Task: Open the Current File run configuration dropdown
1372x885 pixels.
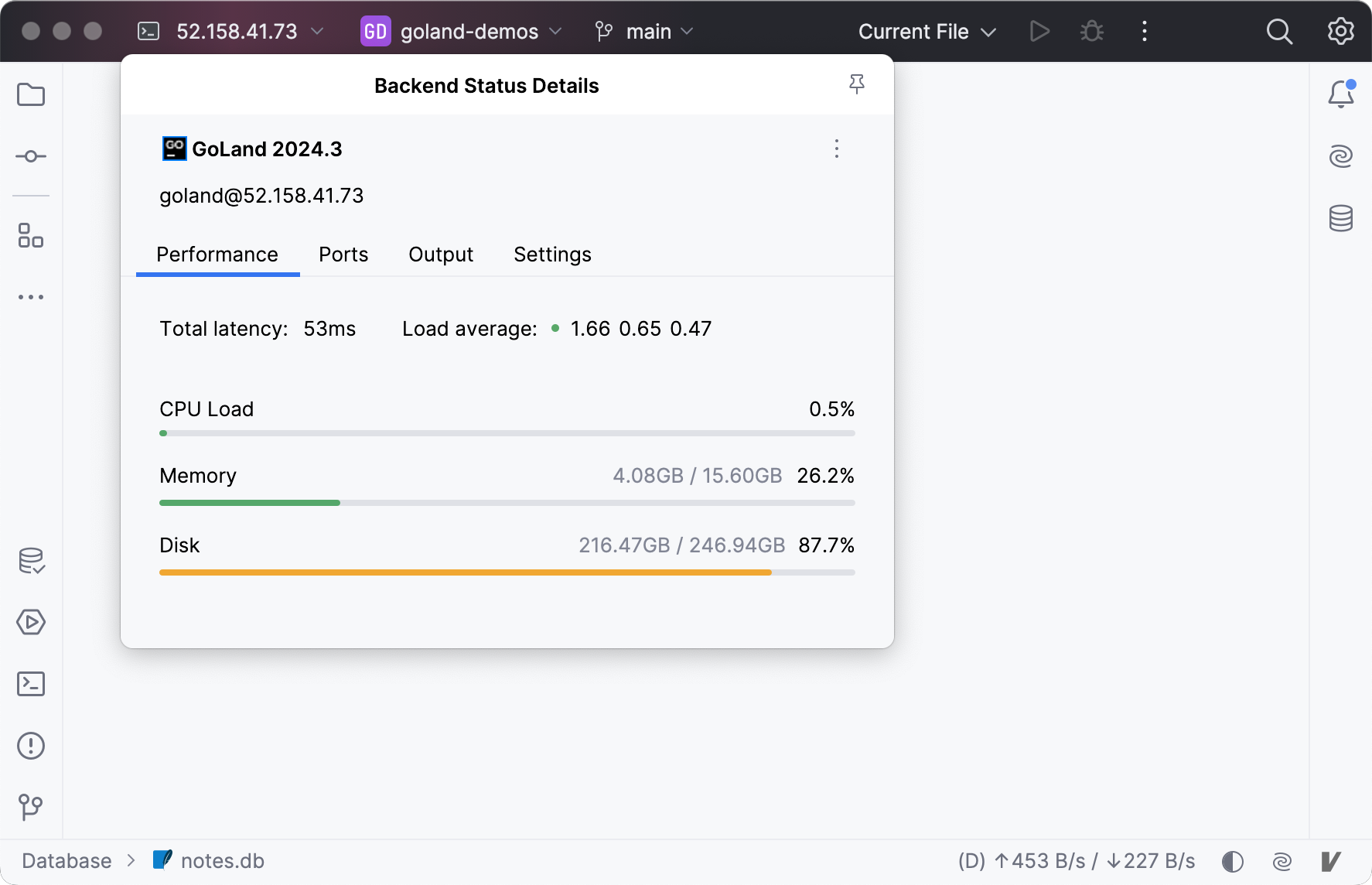Action: tap(927, 32)
